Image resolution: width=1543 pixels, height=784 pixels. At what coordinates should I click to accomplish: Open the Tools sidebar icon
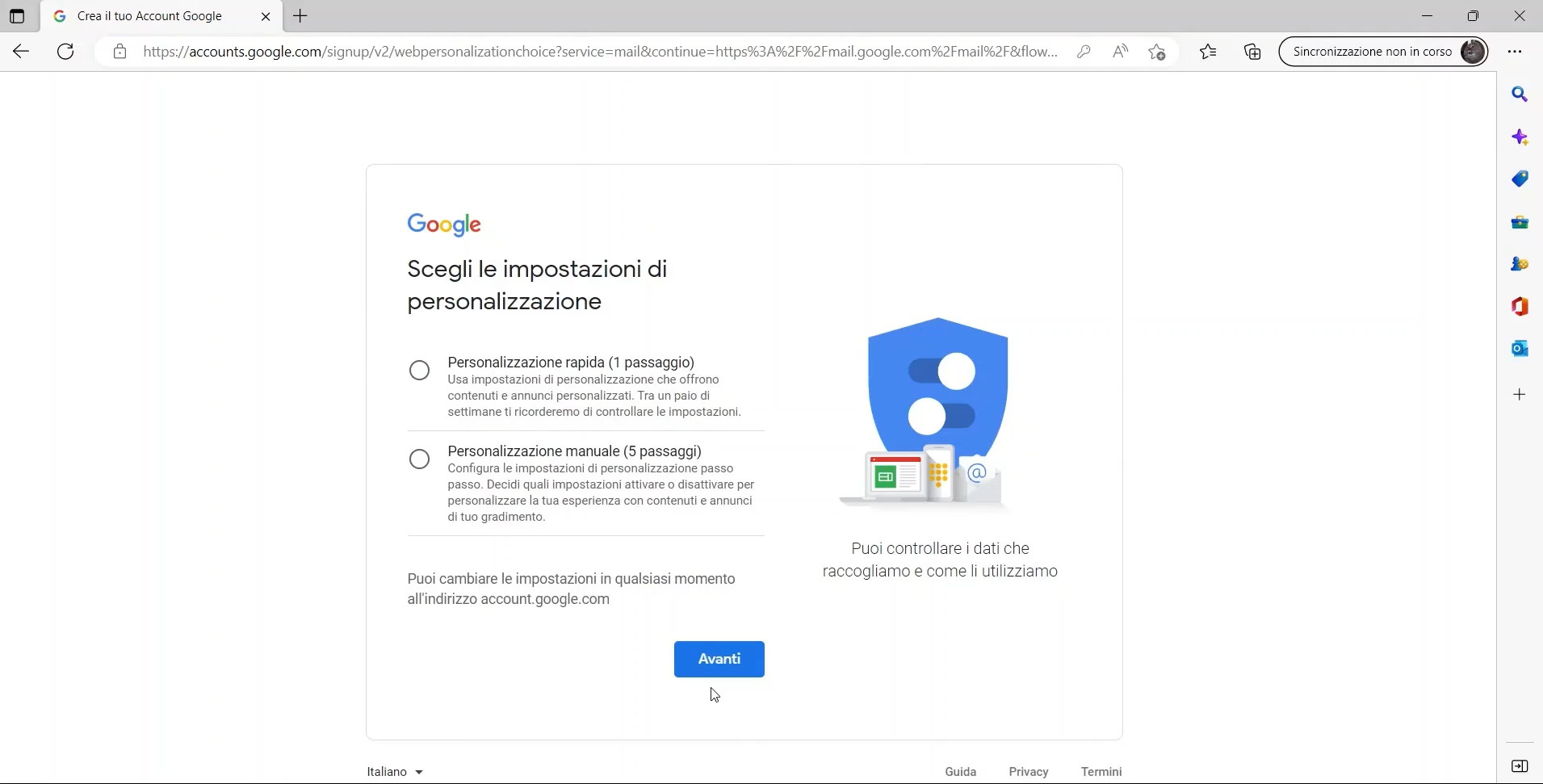click(x=1521, y=222)
